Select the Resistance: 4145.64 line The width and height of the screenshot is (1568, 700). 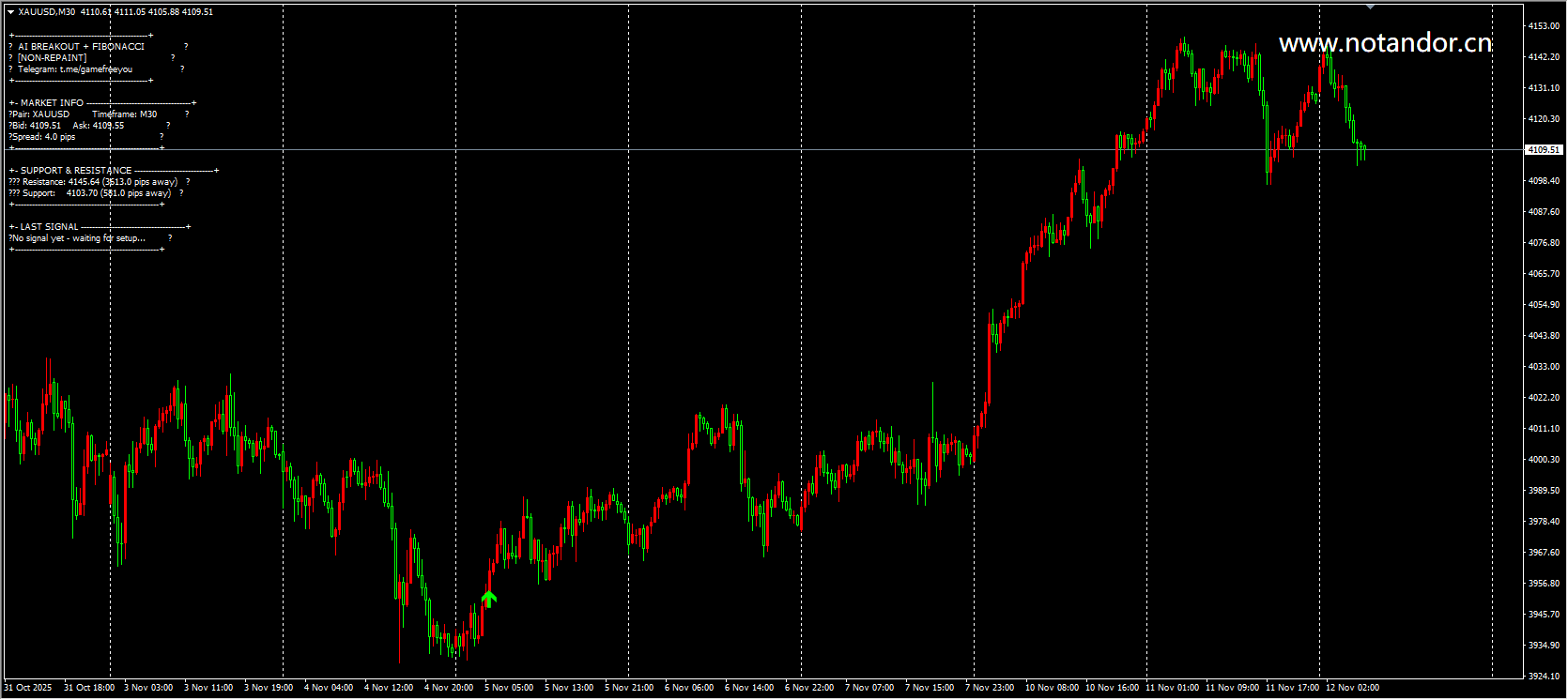coord(100,182)
